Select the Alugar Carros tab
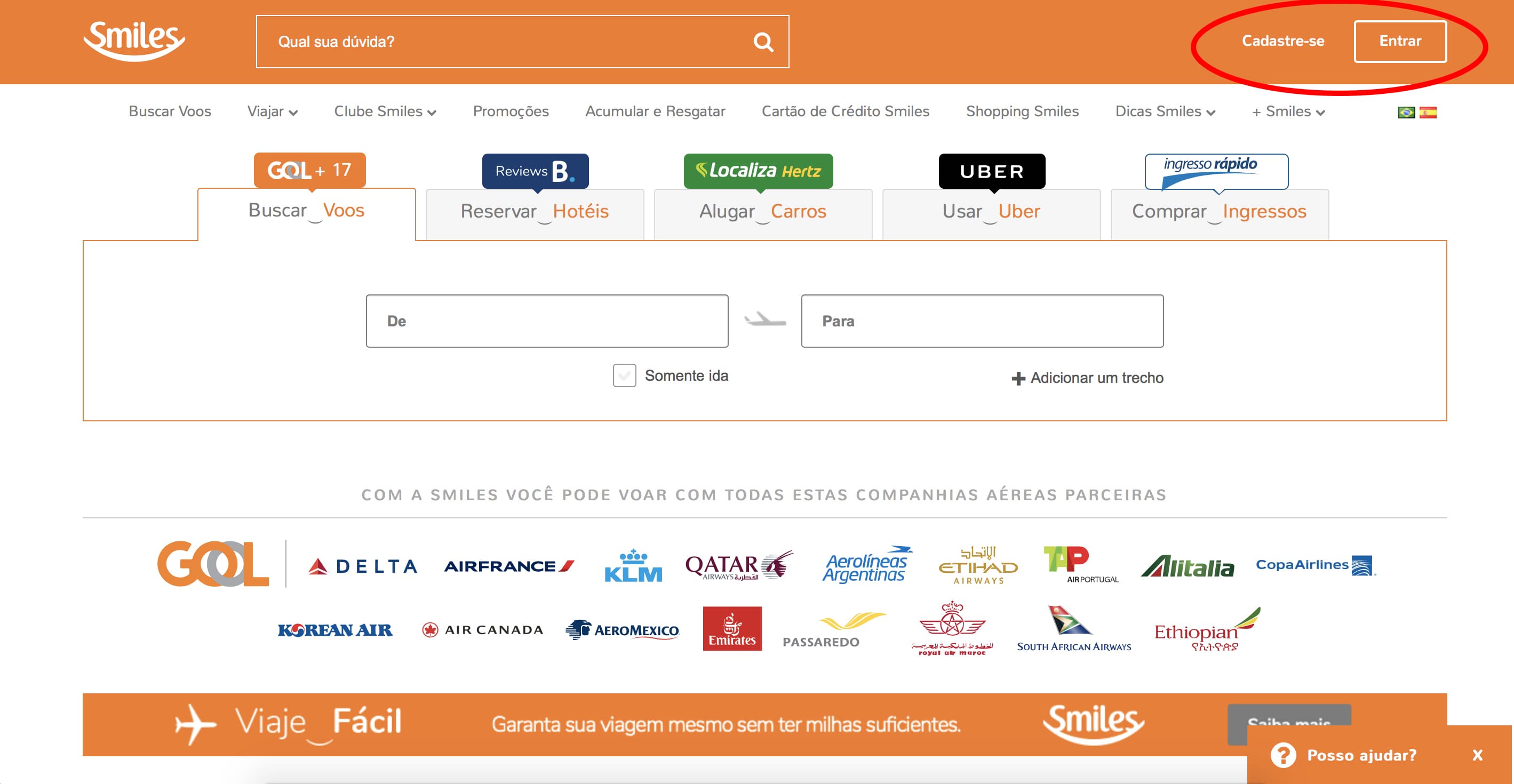This screenshot has height=784, width=1514. (x=762, y=212)
